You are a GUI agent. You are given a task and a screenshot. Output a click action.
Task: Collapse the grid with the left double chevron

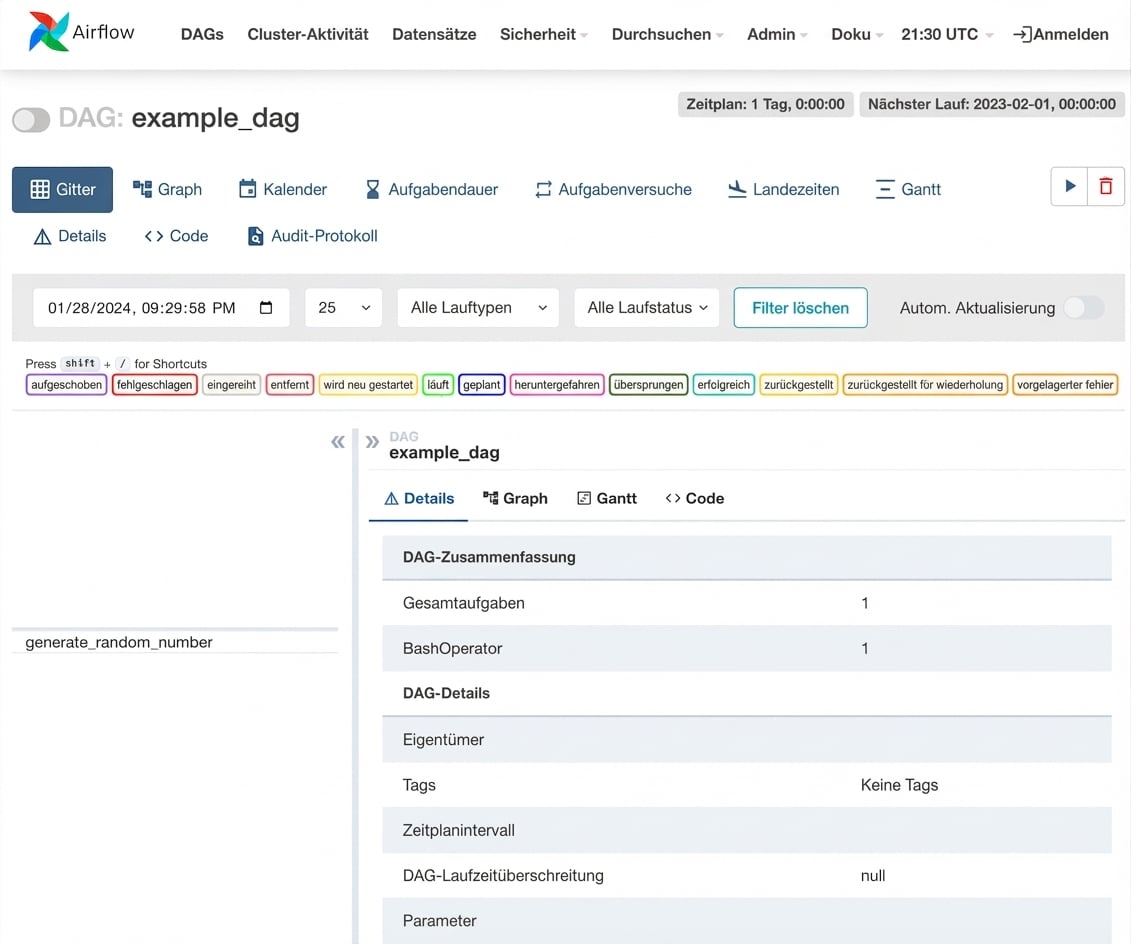tap(338, 441)
